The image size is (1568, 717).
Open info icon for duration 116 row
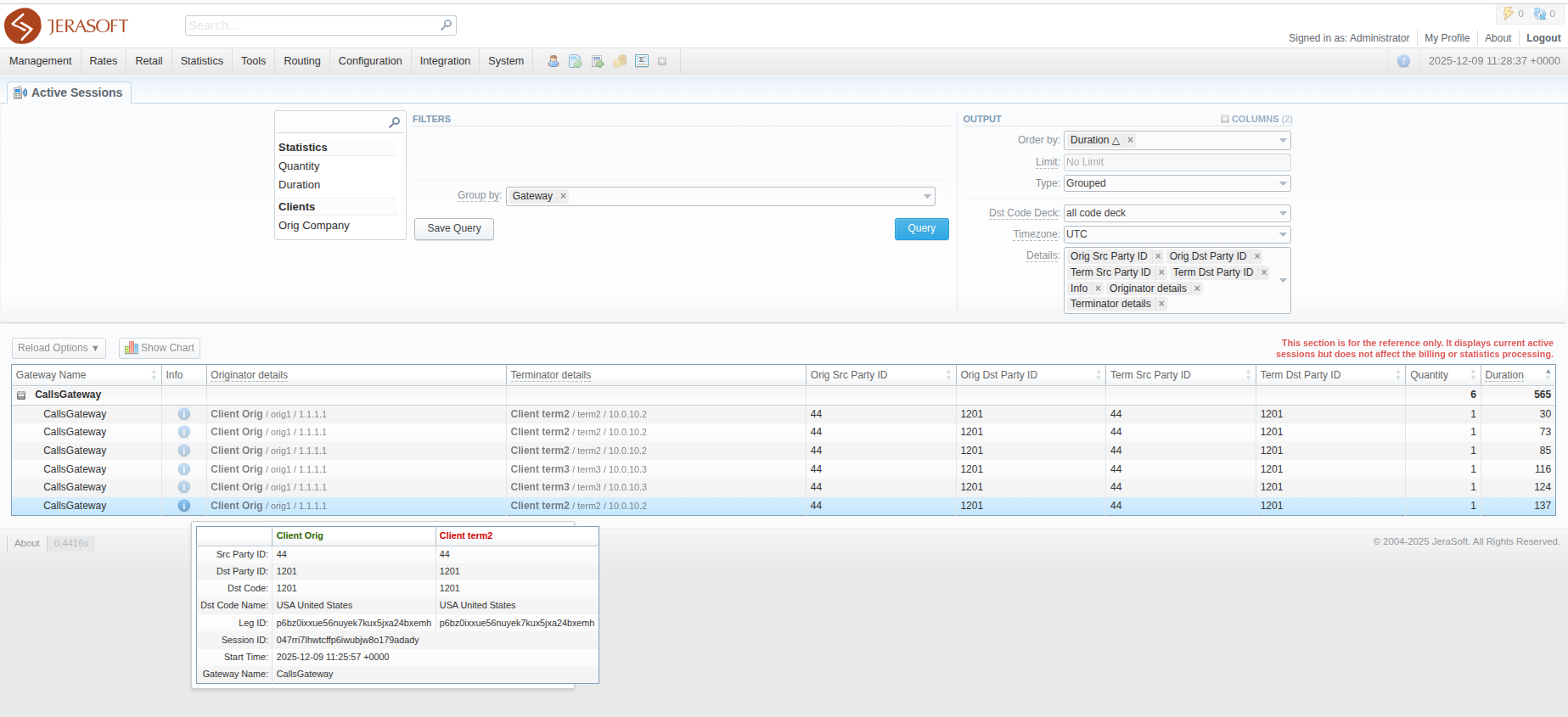(183, 469)
